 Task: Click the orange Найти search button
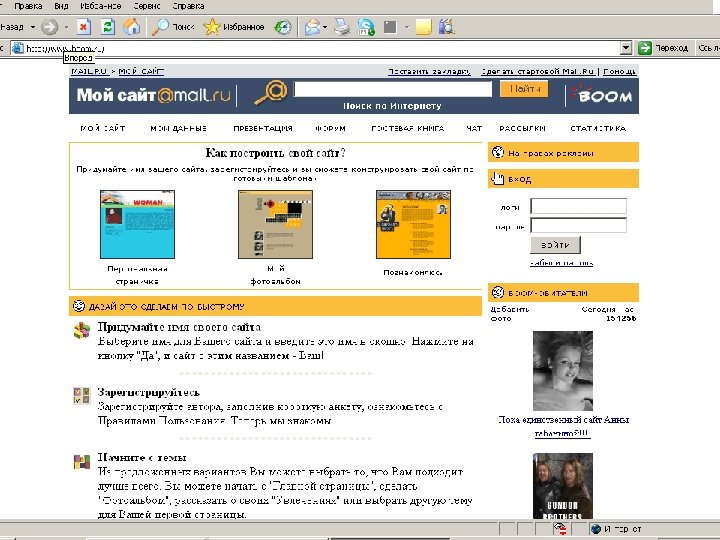(524, 89)
